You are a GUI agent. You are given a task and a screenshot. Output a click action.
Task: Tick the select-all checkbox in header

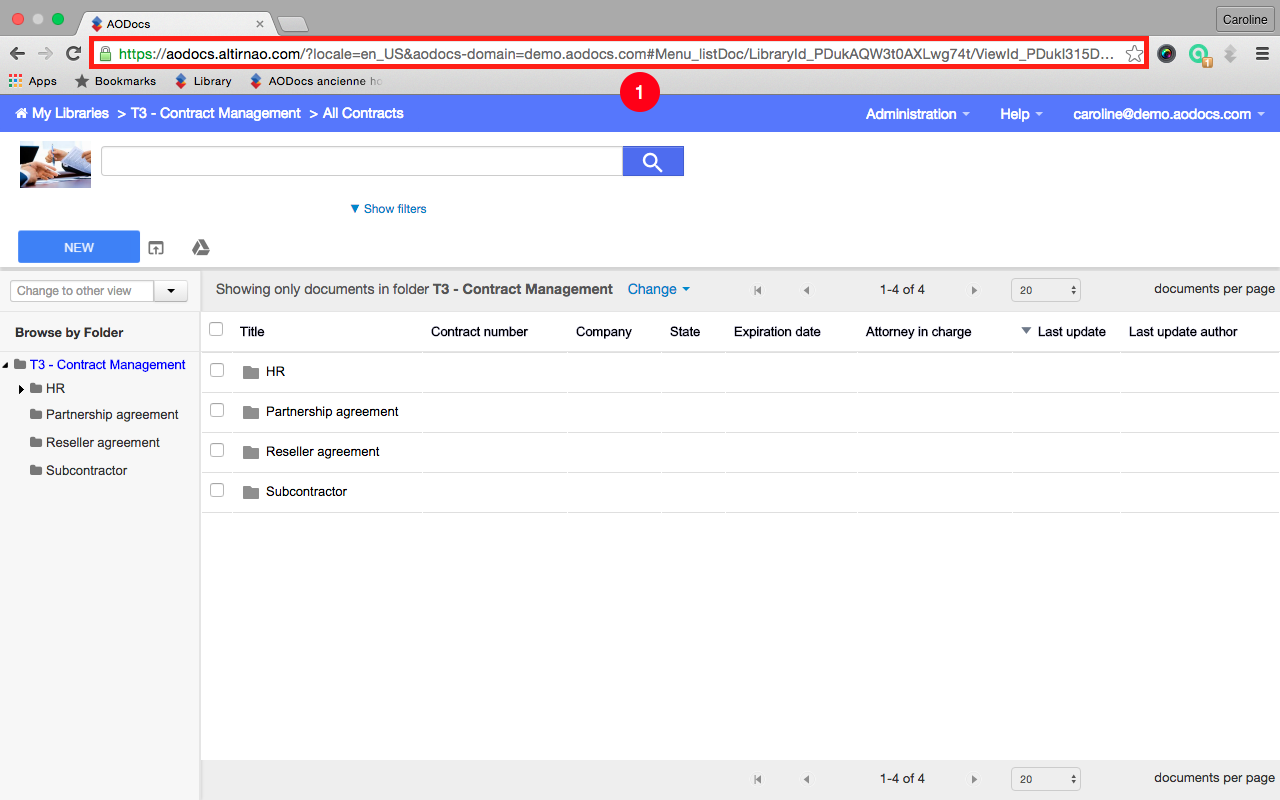[x=216, y=329]
